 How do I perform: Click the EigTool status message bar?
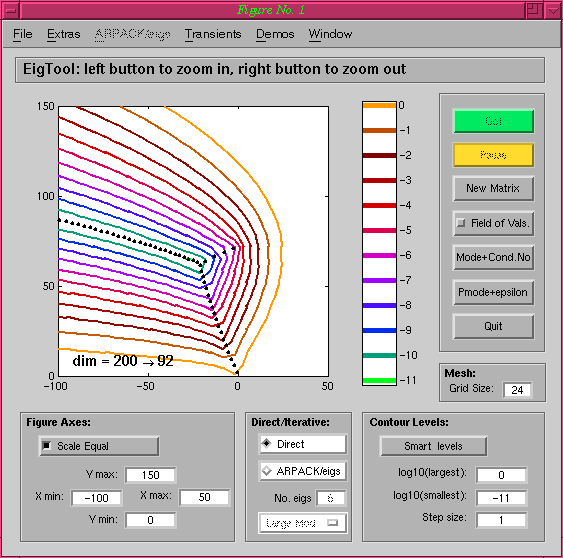tap(280, 69)
